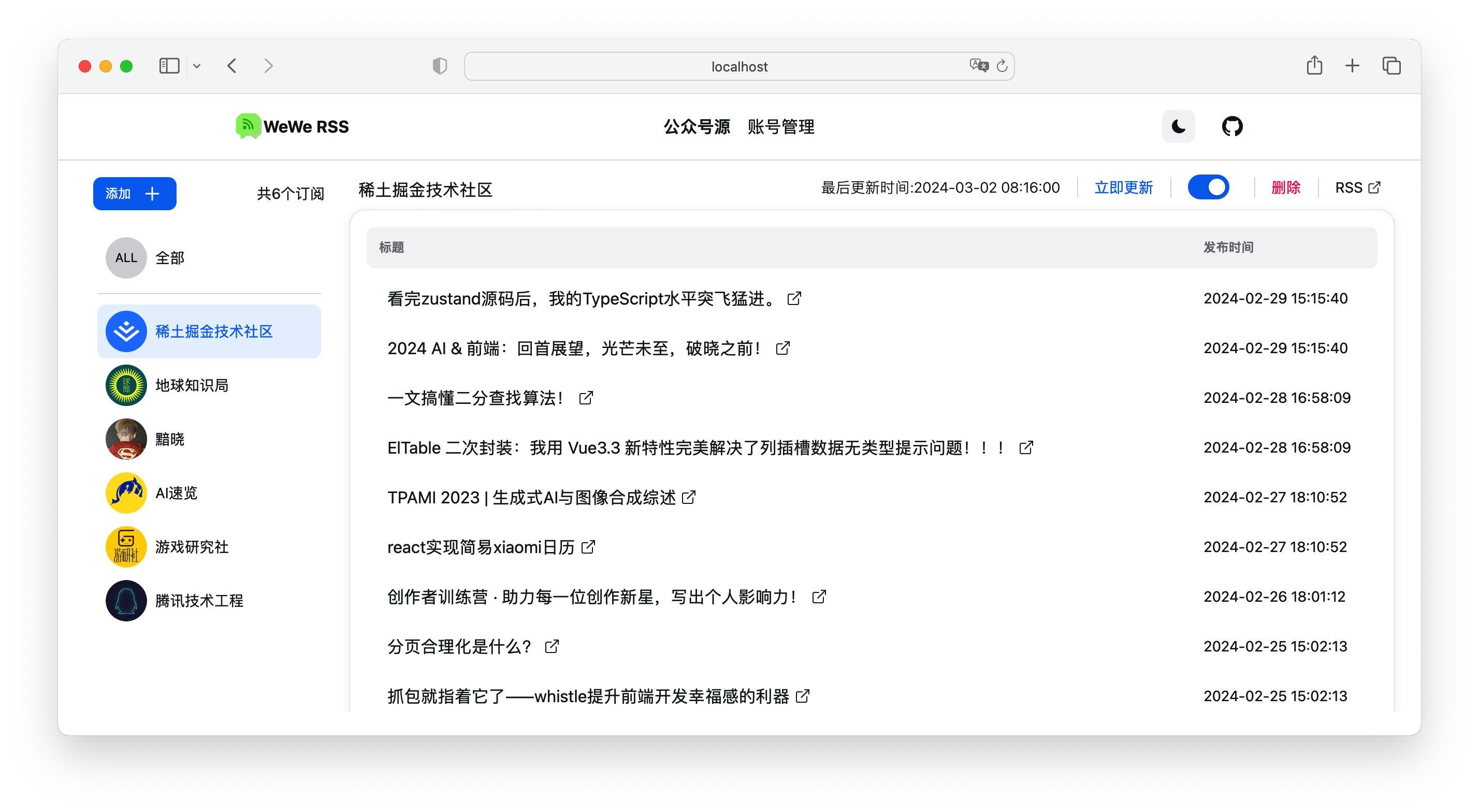The height and width of the screenshot is (812, 1479).
Task: Reload the page in Safari
Action: point(1002,66)
